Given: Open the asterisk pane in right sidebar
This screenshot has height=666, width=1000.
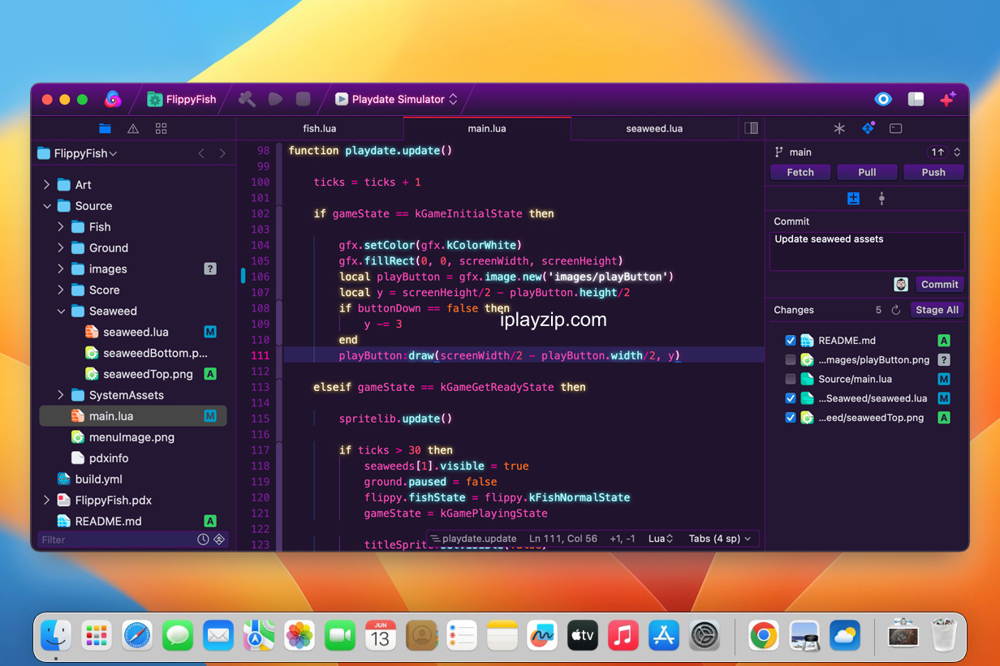Looking at the screenshot, I should coord(839,128).
